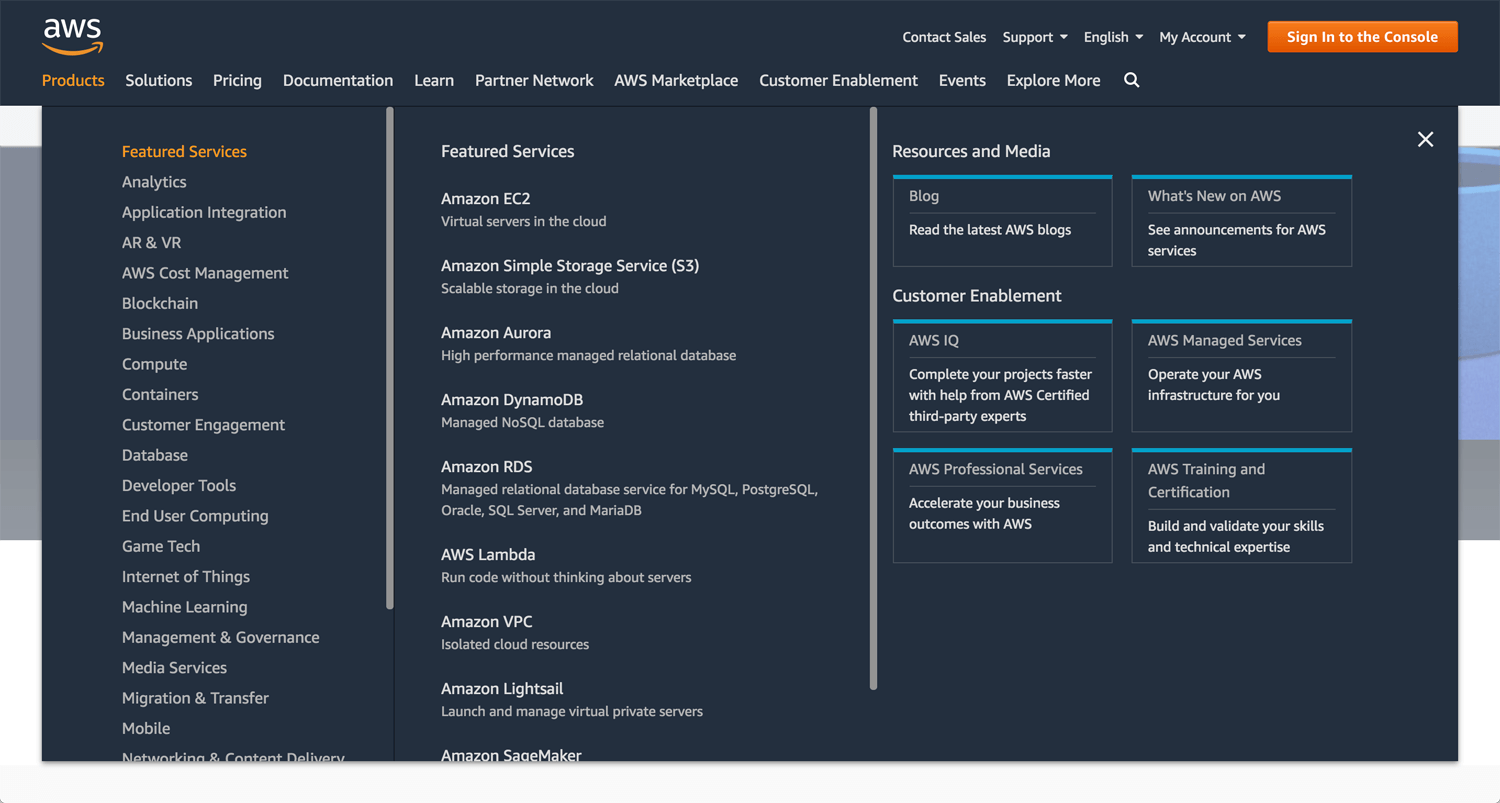Go to AWS Marketplace
This screenshot has height=803, width=1500.
click(676, 80)
